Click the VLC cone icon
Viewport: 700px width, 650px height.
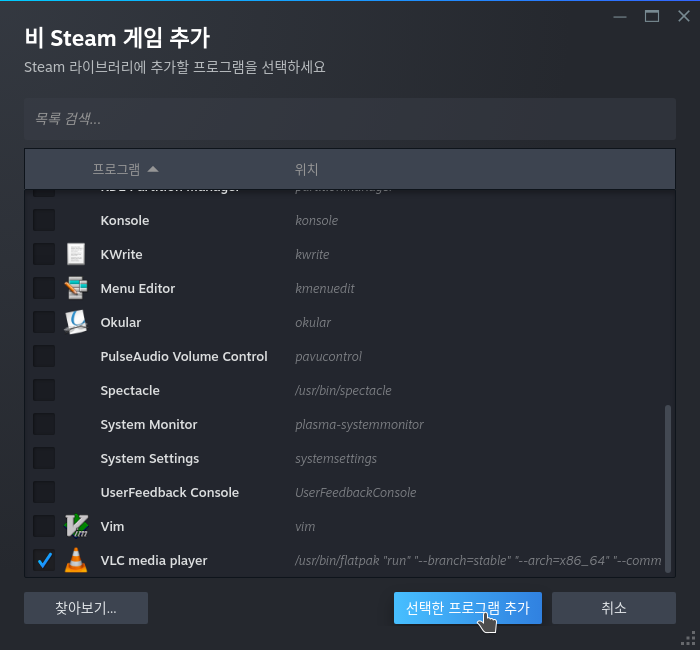pos(76,560)
